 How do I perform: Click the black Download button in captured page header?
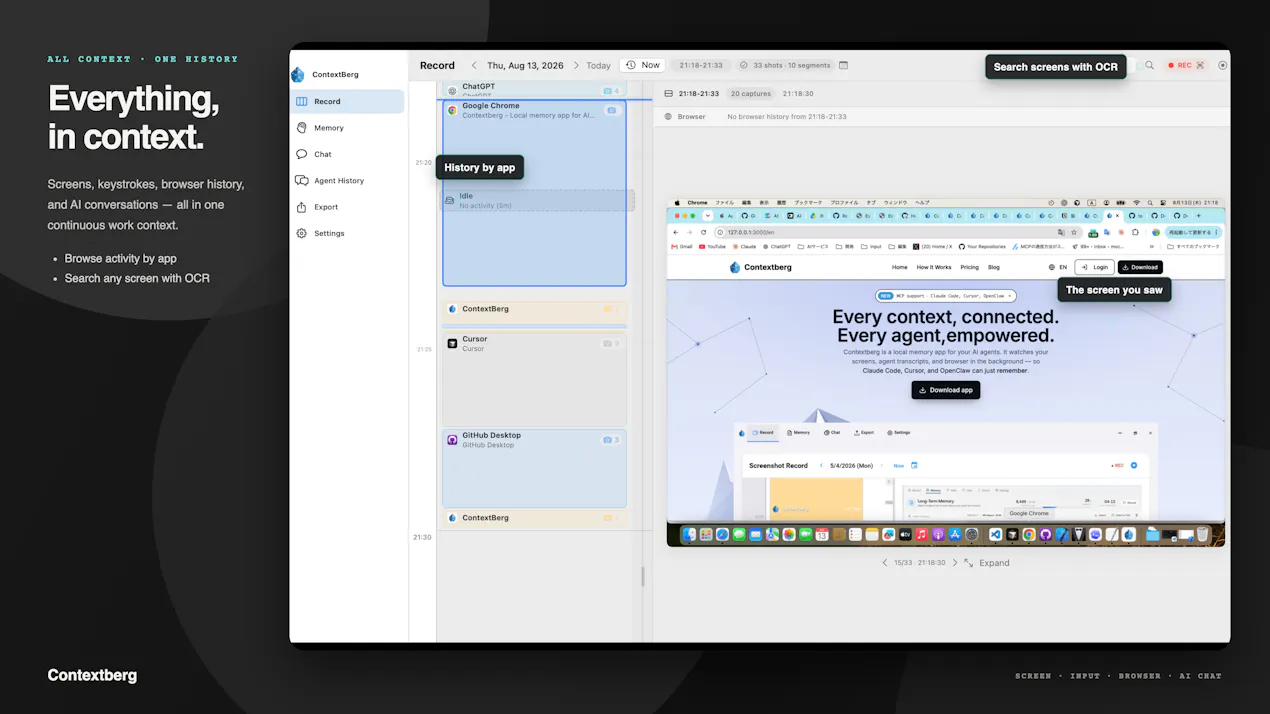[1140, 267]
